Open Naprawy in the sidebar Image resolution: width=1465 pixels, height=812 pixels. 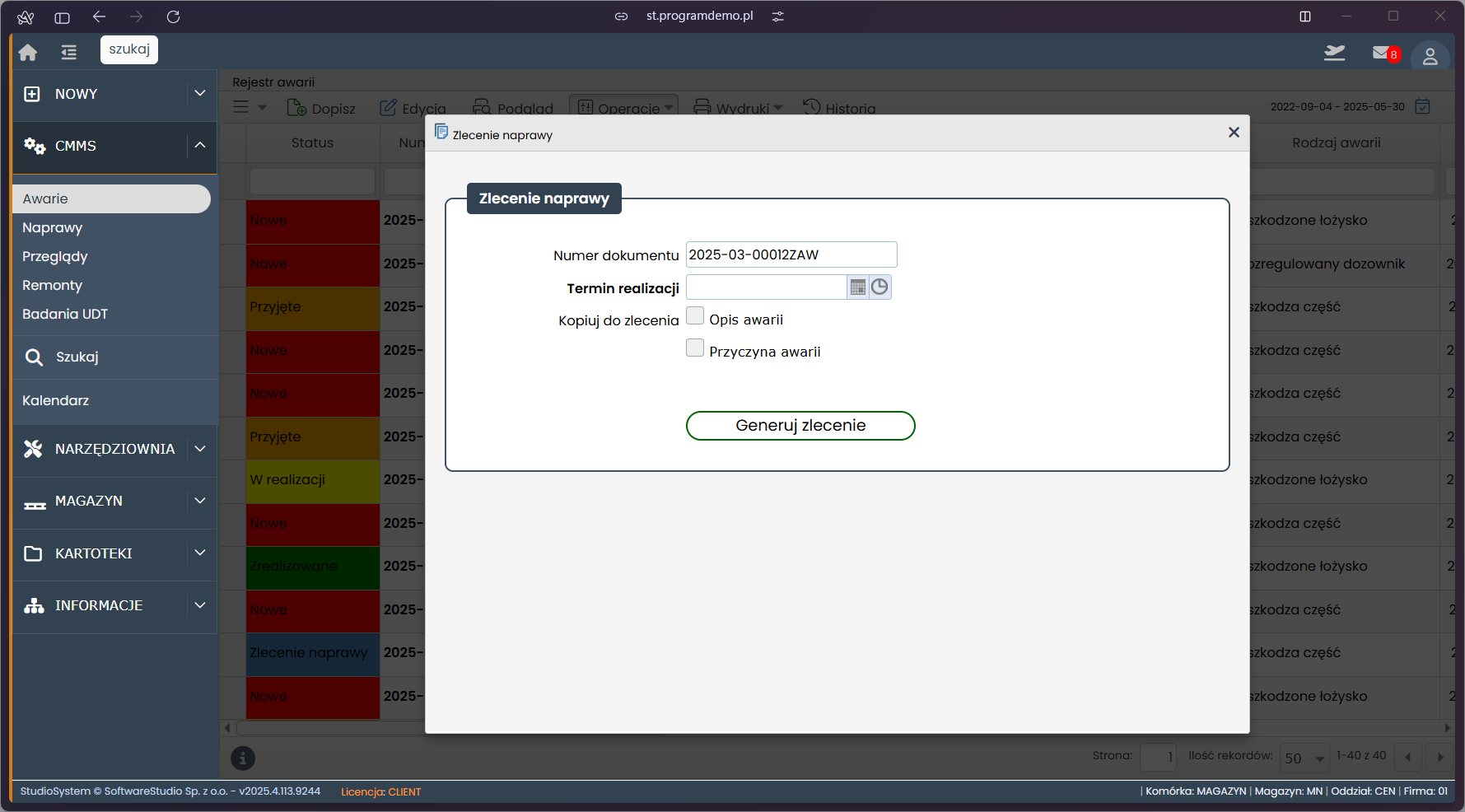coord(53,228)
